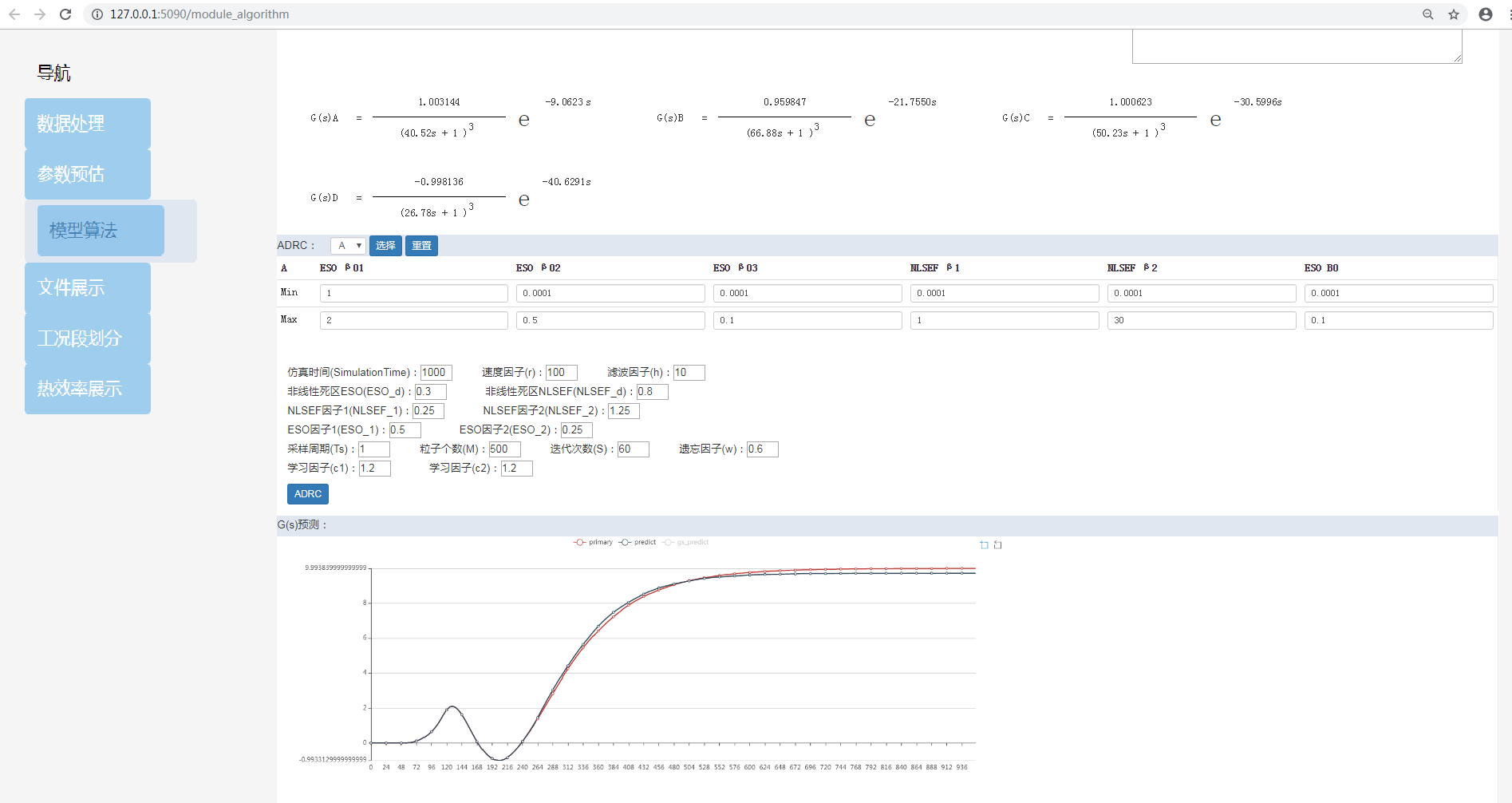Viewport: 1512px width, 803px height.
Task: Edit Max value of ESO β01
Action: pos(413,320)
